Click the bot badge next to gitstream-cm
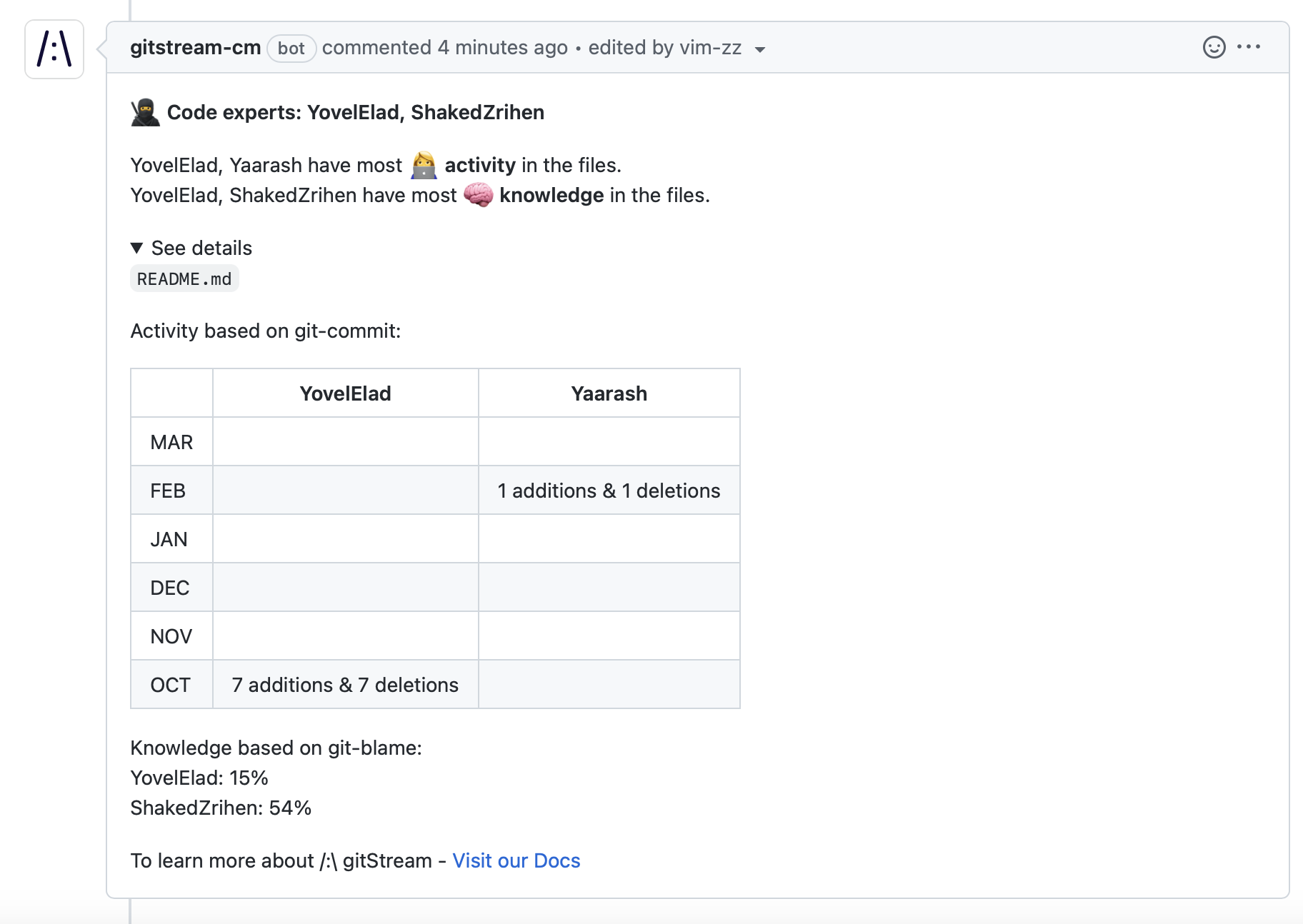This screenshot has width=1303, height=924. point(291,48)
